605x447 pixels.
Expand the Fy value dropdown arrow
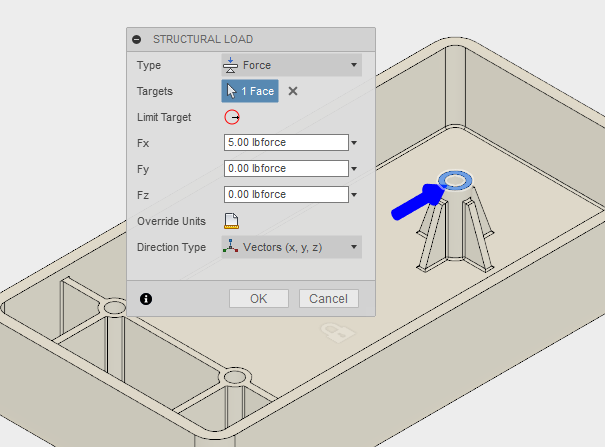(x=354, y=169)
